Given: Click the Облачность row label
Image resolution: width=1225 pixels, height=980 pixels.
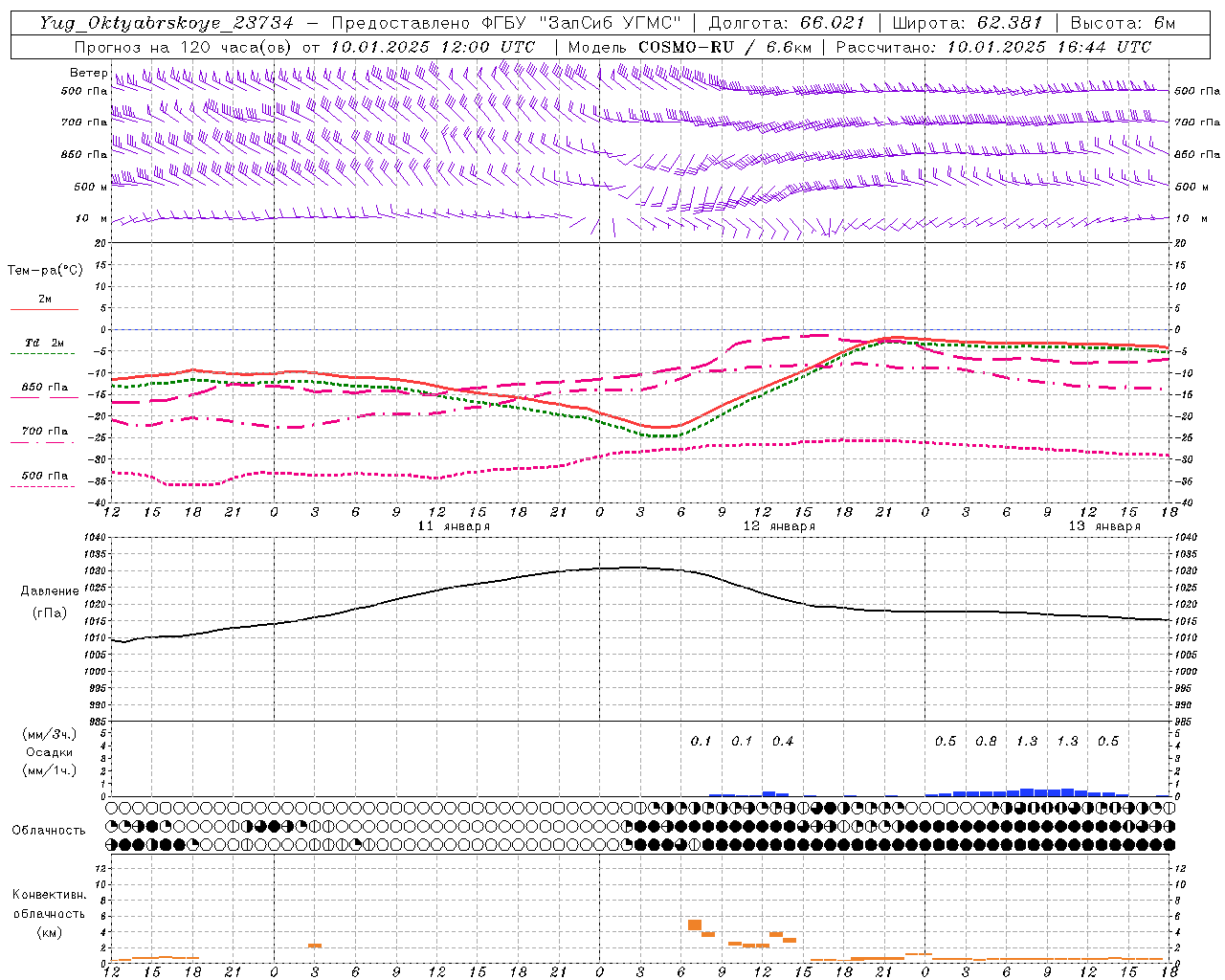Looking at the screenshot, I should point(49,831).
